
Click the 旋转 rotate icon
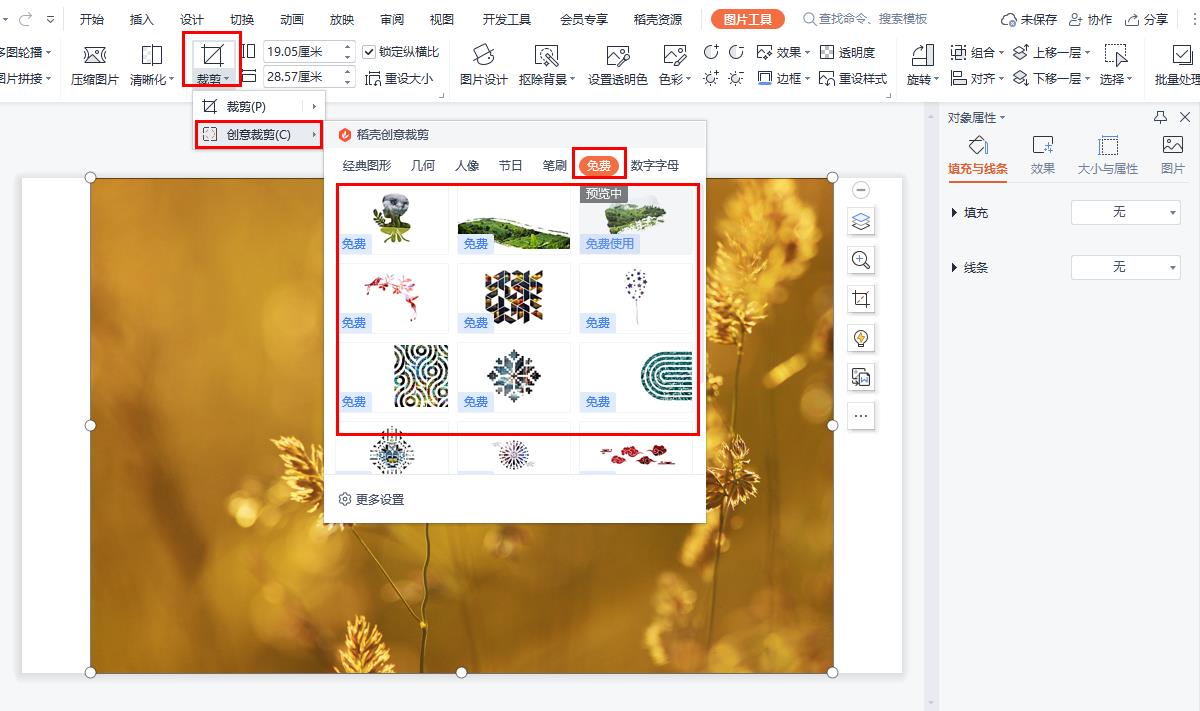(x=923, y=56)
